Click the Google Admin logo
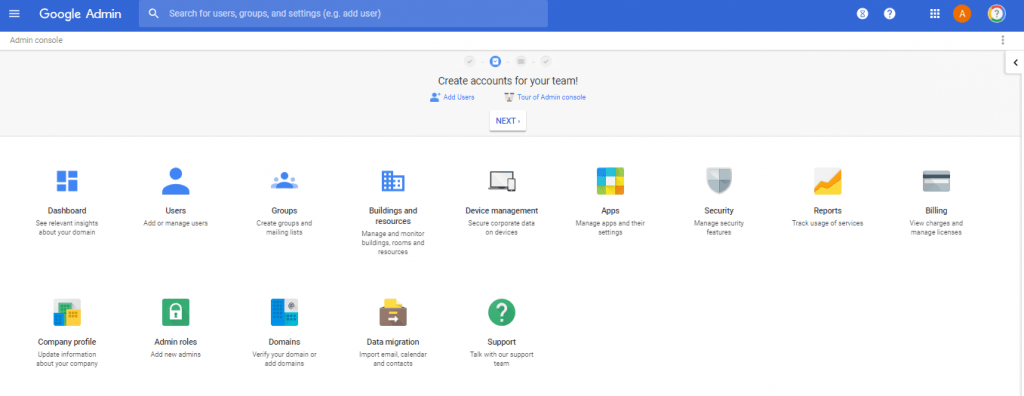 point(80,14)
